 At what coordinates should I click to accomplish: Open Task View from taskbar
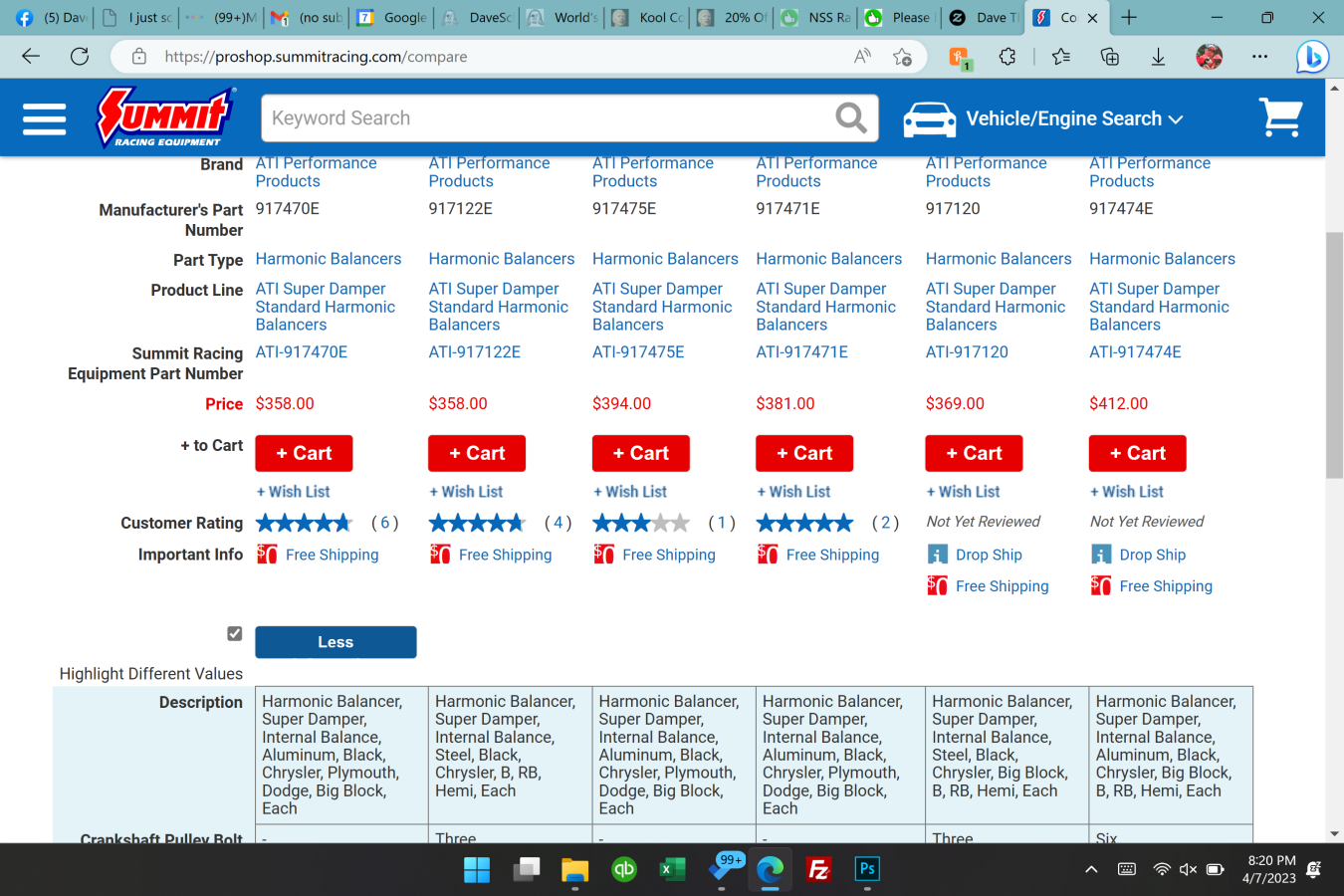tap(526, 869)
